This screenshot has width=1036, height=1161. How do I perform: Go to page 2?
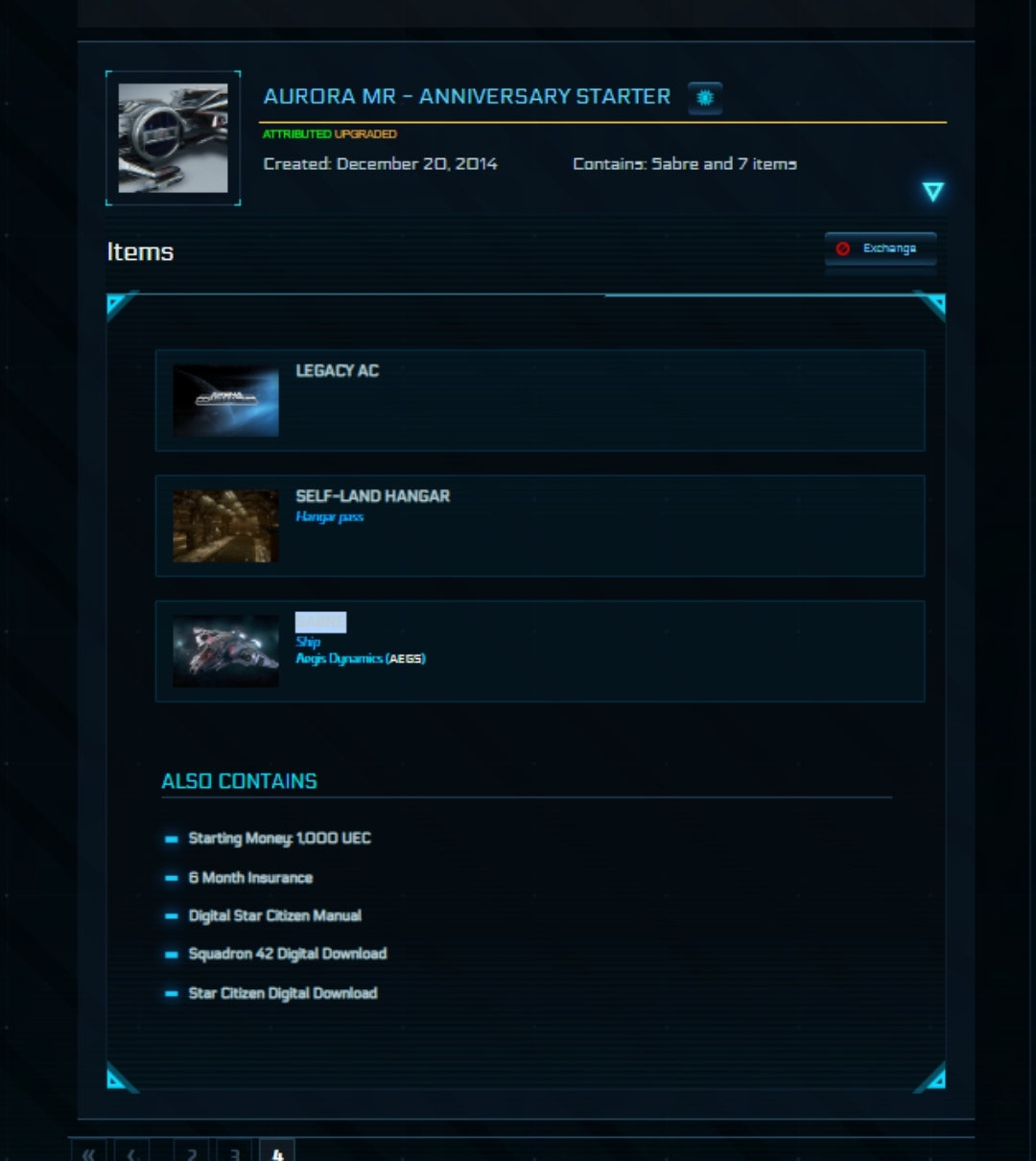click(x=192, y=1150)
